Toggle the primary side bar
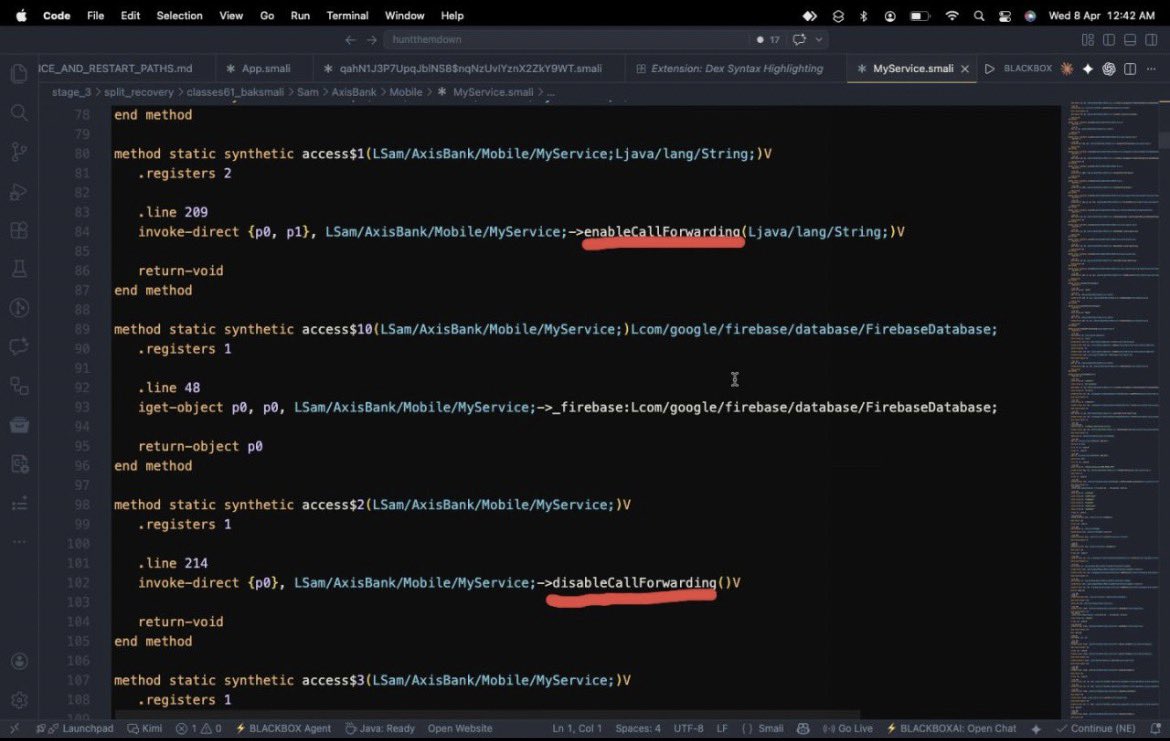 pyautogui.click(x=1109, y=40)
